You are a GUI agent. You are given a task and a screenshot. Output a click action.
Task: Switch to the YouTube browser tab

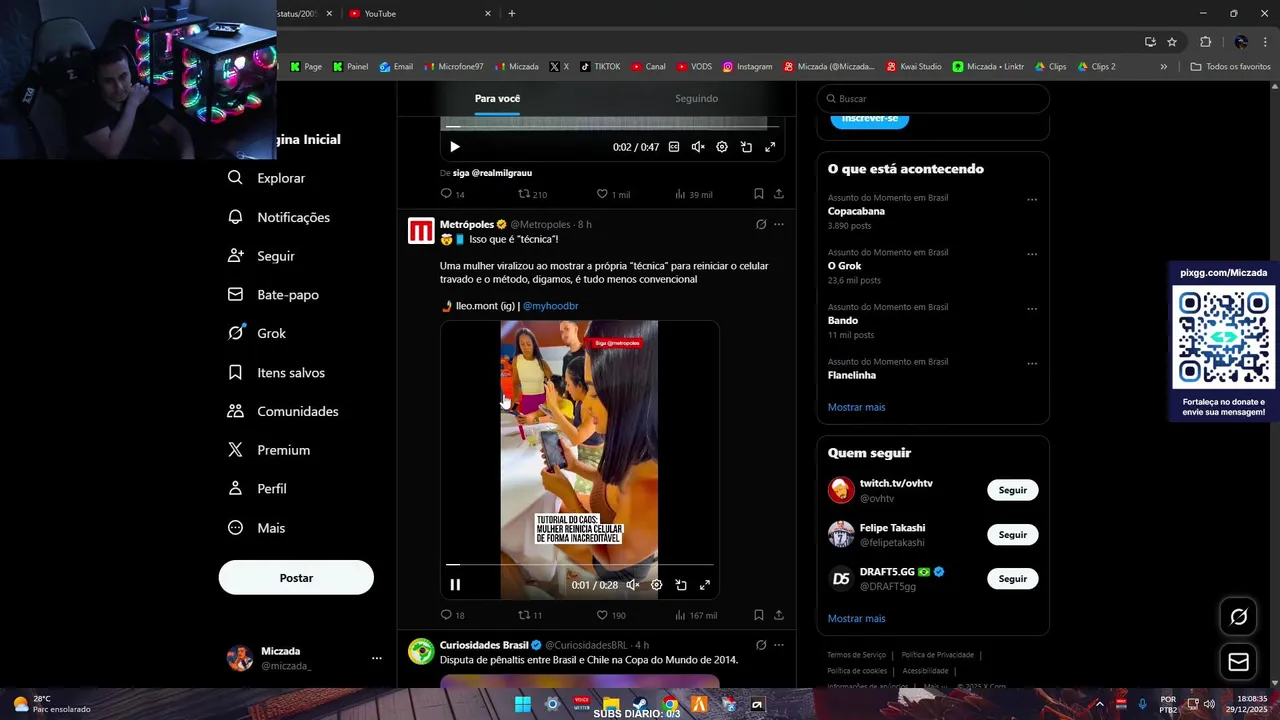click(418, 14)
